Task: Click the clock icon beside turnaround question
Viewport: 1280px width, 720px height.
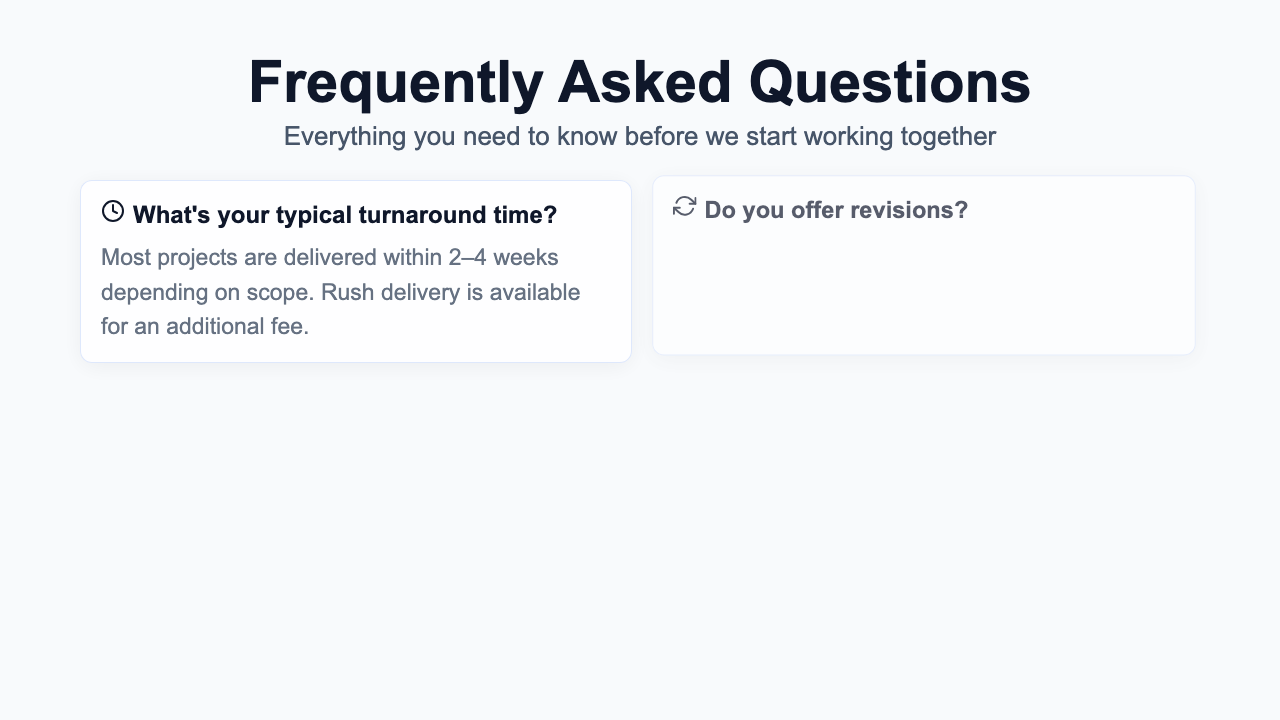Action: pos(113,211)
